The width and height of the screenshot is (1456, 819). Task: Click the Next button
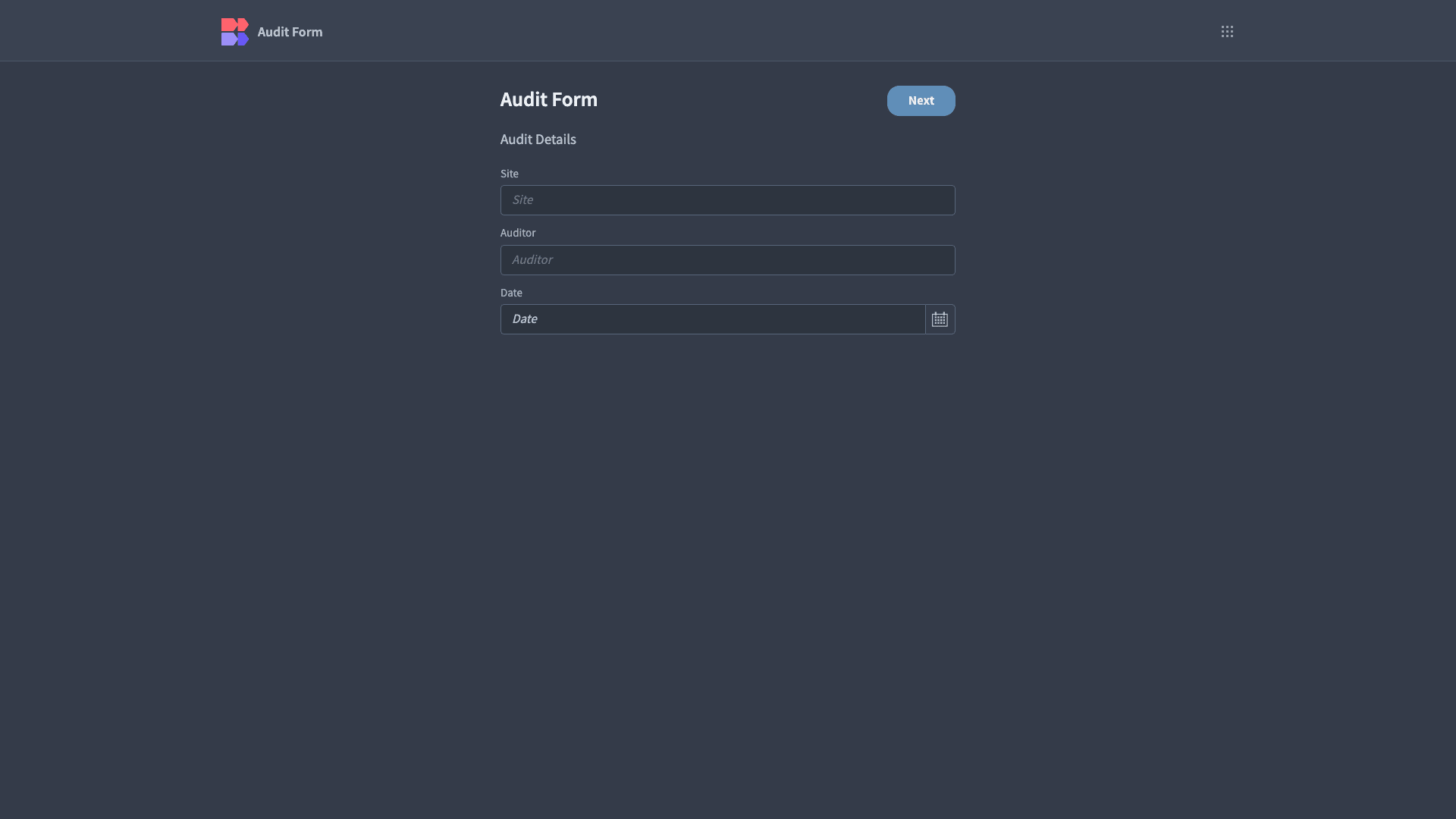pos(921,100)
